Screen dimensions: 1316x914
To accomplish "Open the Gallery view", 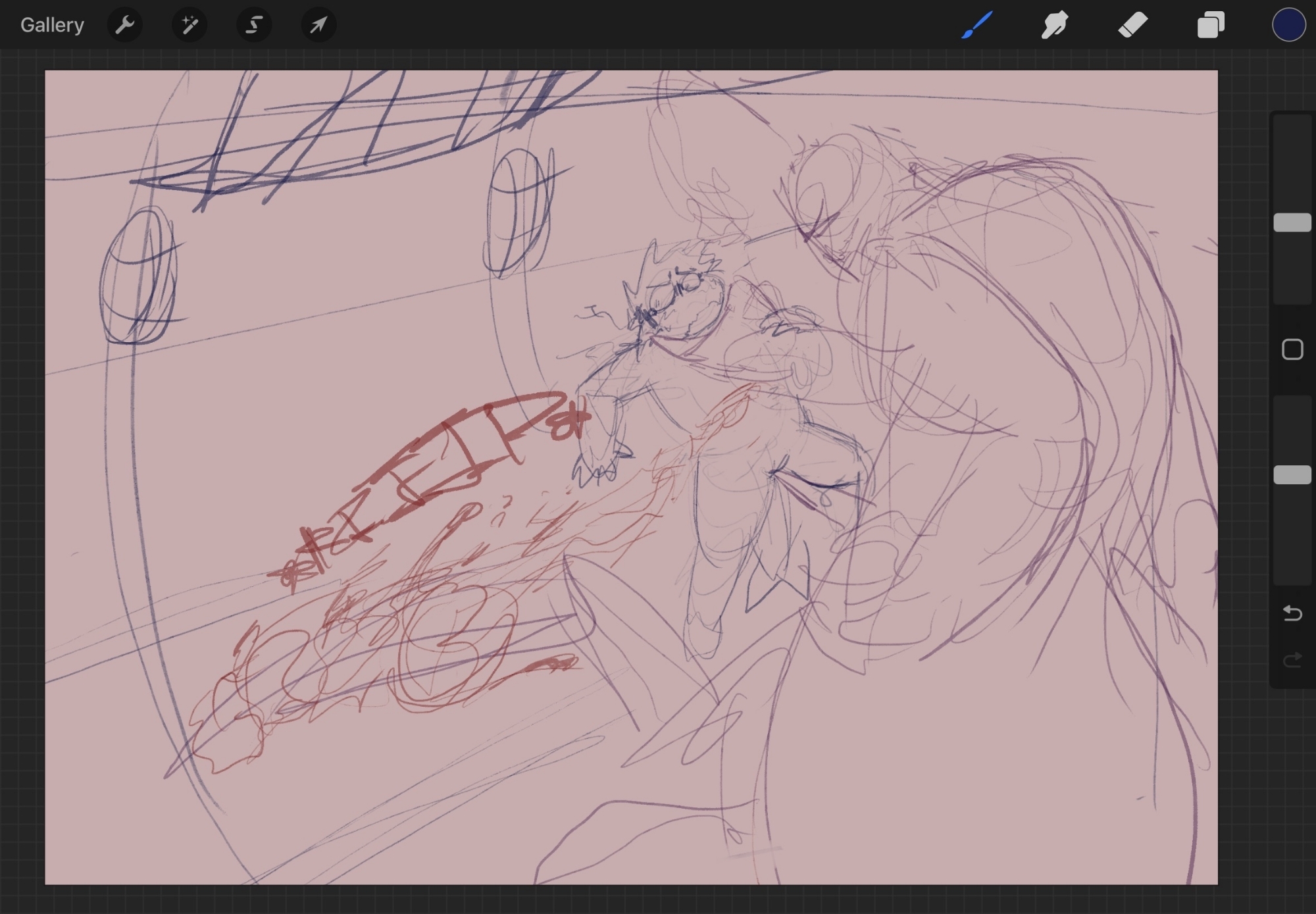I will (52, 25).
